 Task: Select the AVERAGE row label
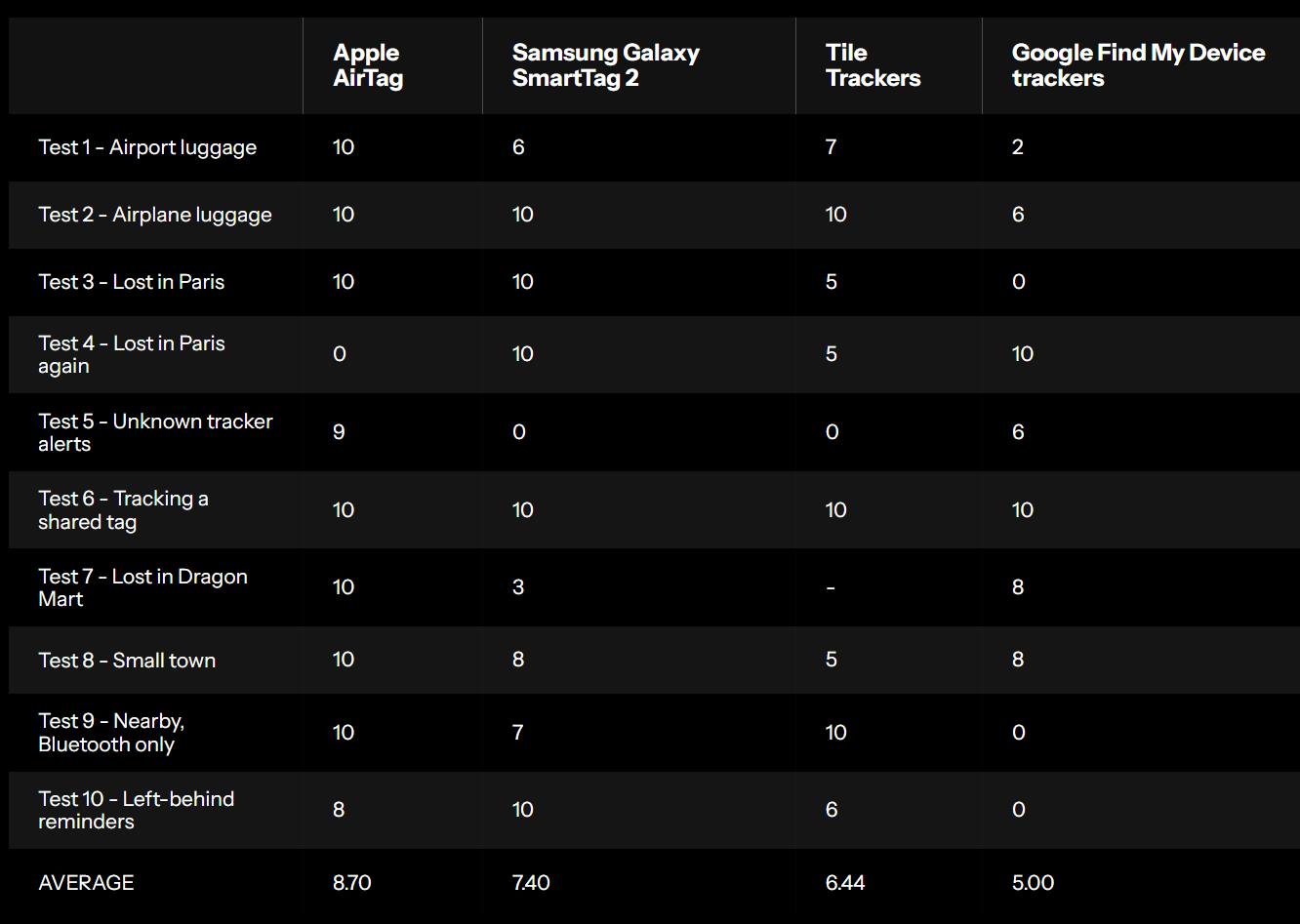point(86,883)
